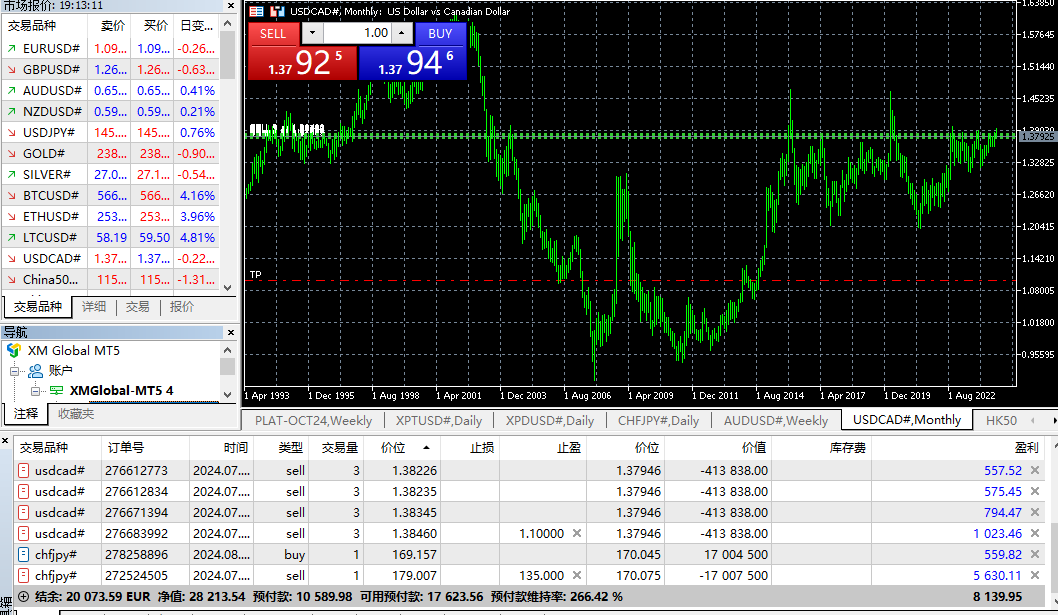
Task: Click the down-arrow icon beside GBPUSD#
Action: click(11, 70)
